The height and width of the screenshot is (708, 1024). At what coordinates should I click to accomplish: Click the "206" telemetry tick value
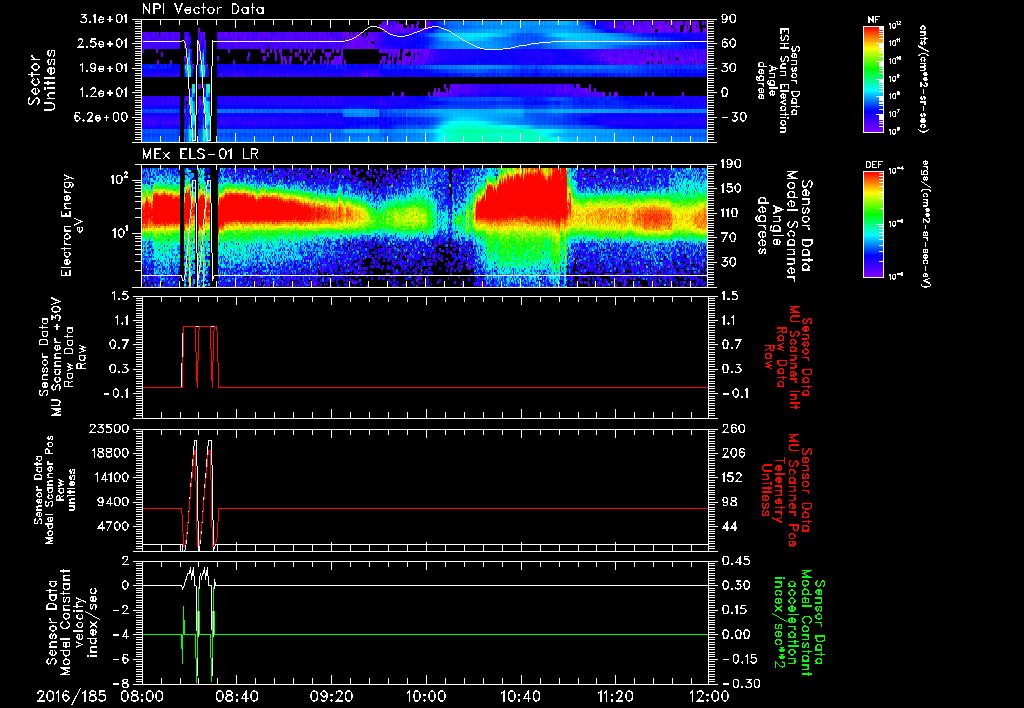tap(733, 453)
